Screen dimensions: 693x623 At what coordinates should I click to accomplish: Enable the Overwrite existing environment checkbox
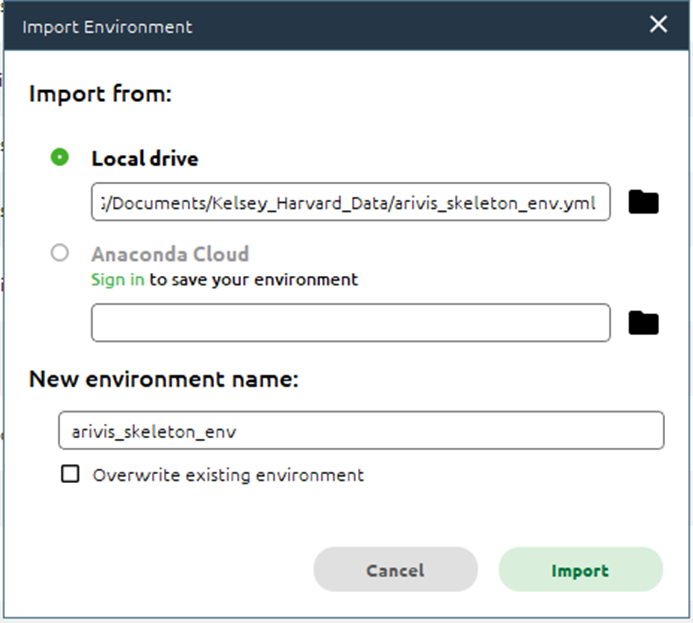70,474
